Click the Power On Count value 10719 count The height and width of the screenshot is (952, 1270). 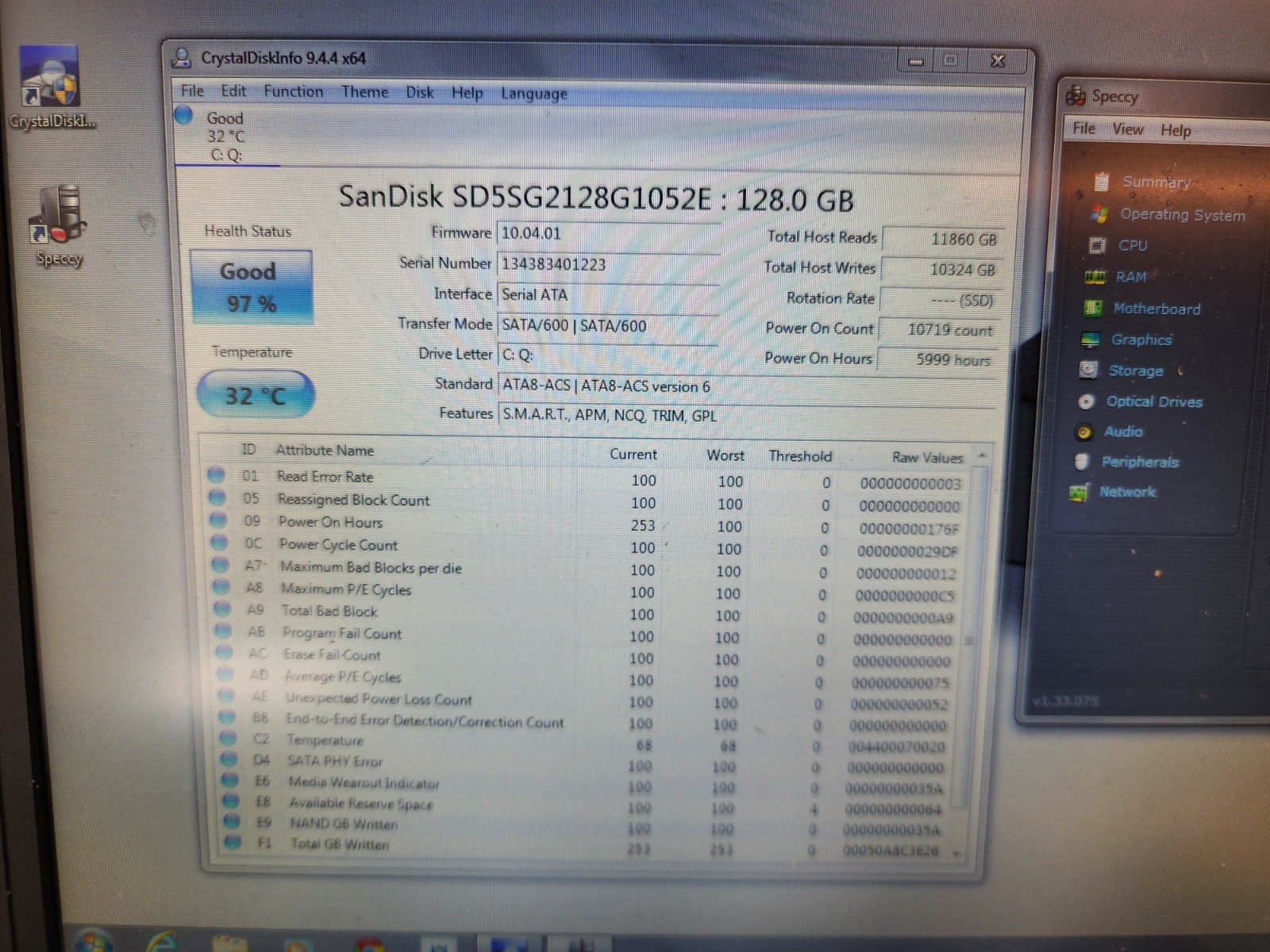(x=937, y=330)
